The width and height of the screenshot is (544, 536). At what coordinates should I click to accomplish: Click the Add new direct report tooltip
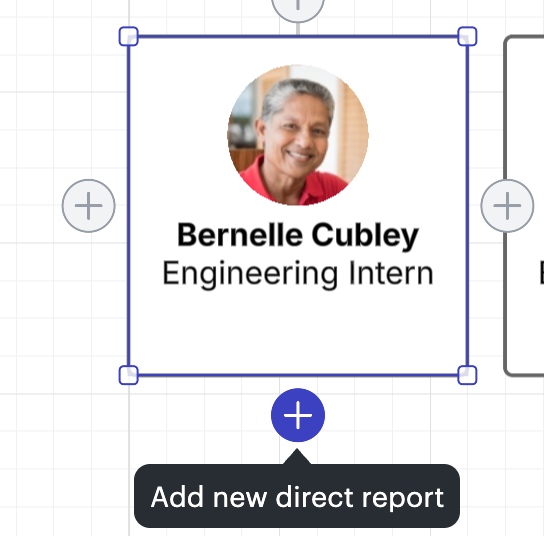(x=297, y=496)
